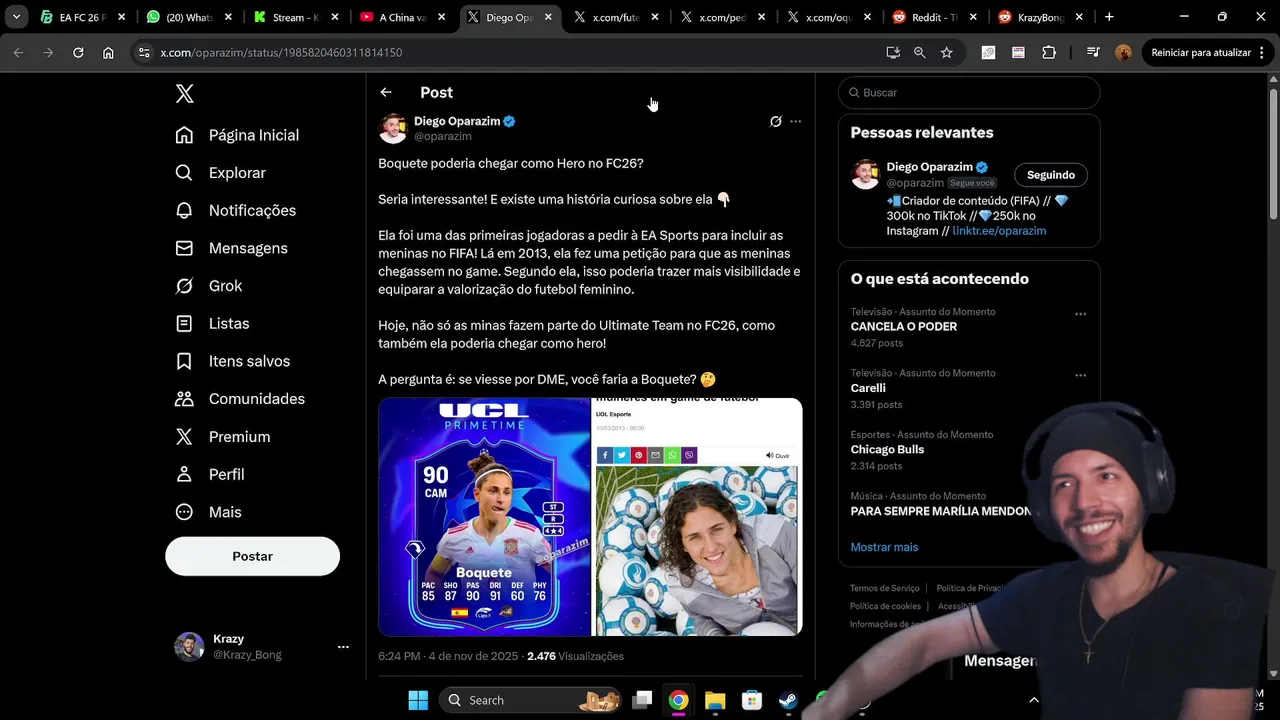Open linktr.ee/oparazim link
Viewport: 1280px width, 720px height.
coord(999,231)
